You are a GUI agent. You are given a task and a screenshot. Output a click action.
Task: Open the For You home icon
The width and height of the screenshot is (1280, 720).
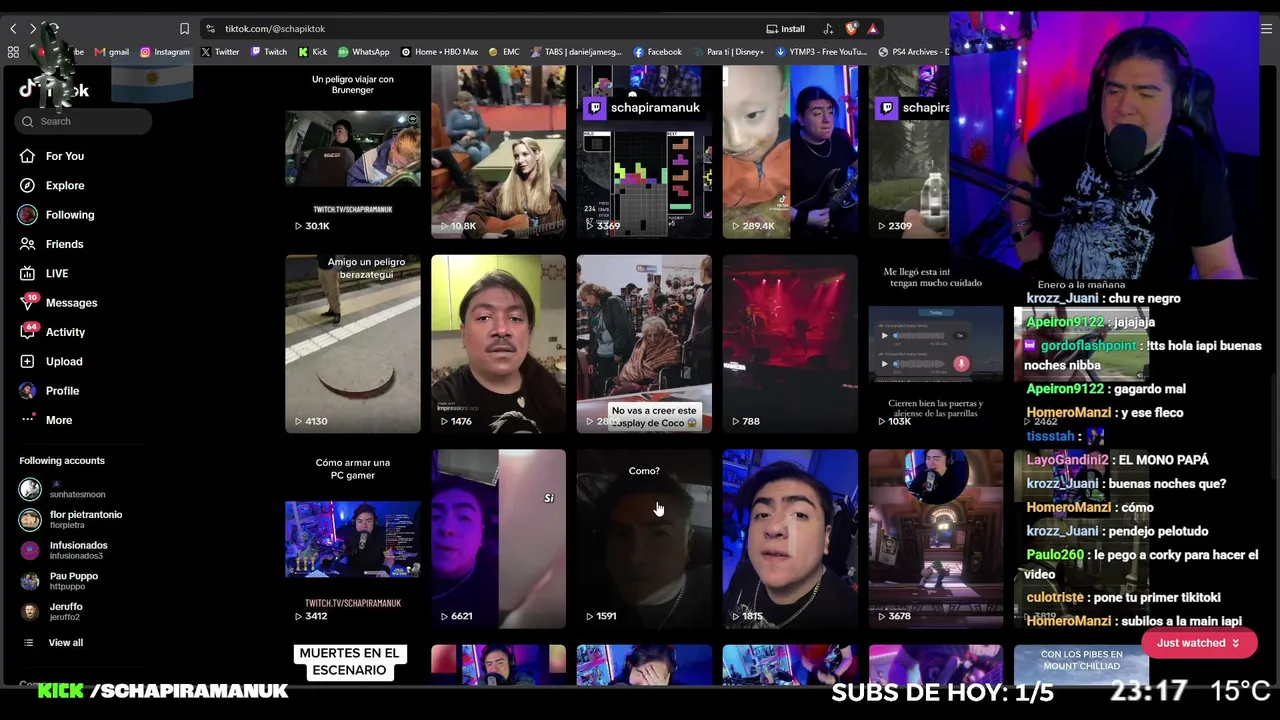pyautogui.click(x=27, y=156)
